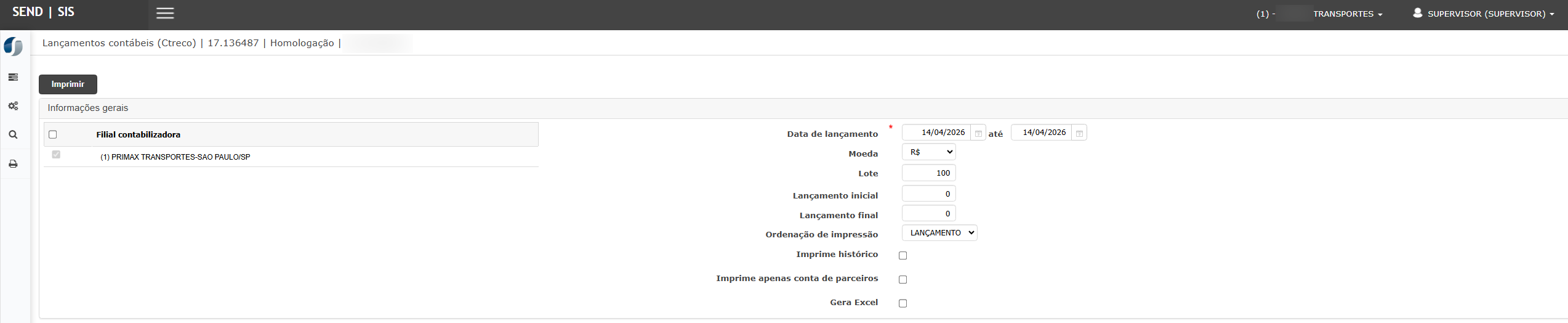
Task: Toggle select-all Filial contabilizadora checkbox
Action: (x=53, y=134)
